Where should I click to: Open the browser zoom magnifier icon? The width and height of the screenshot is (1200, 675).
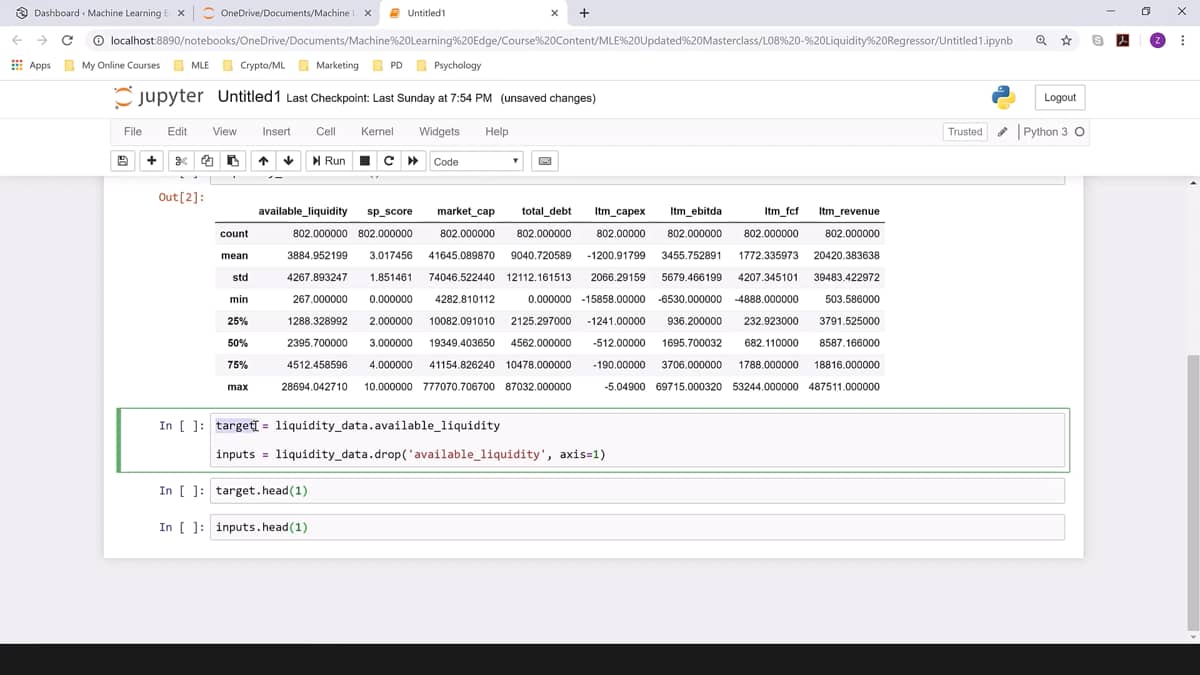coord(1041,40)
